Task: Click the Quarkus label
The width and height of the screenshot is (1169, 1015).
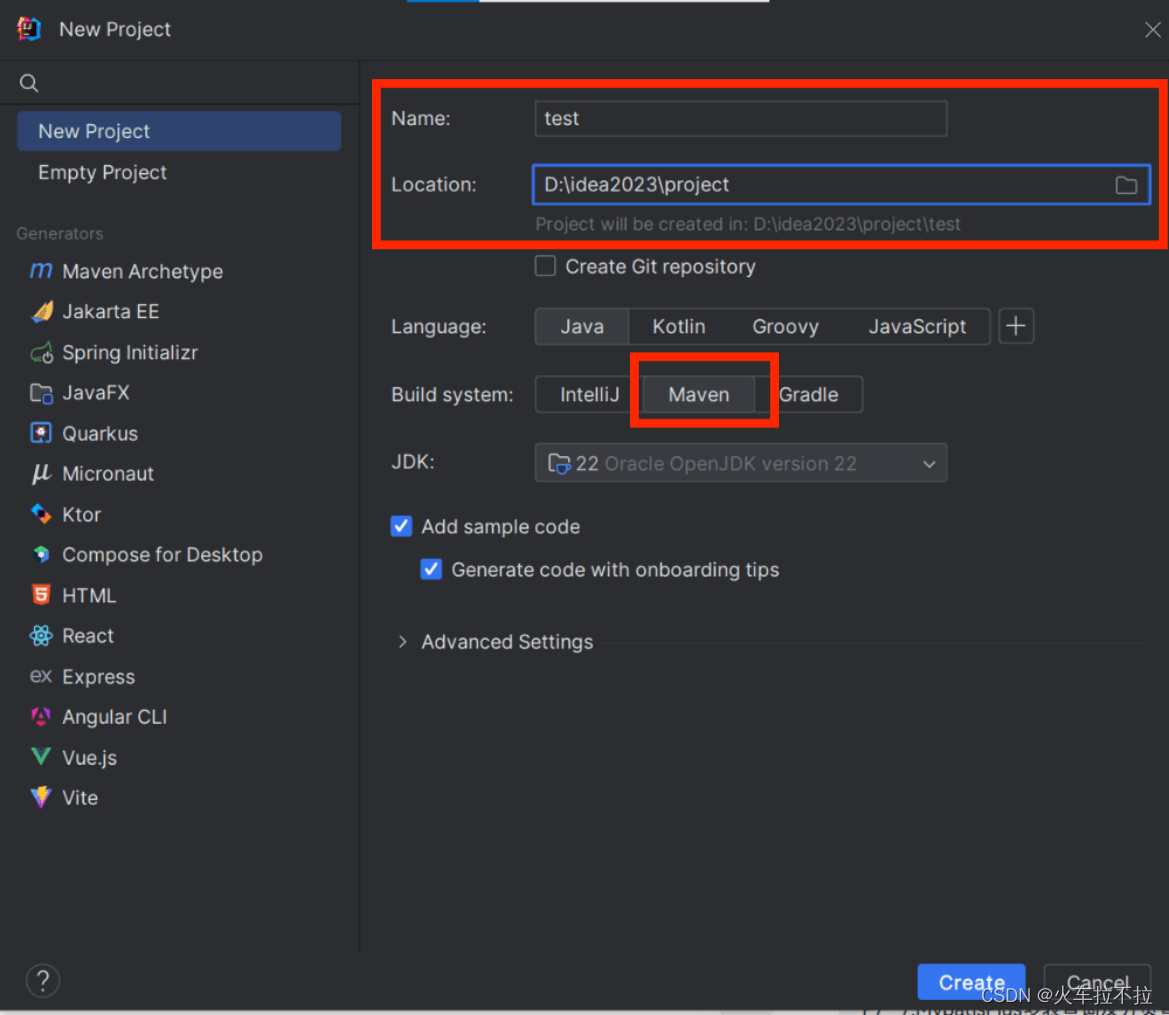Action: (x=100, y=433)
